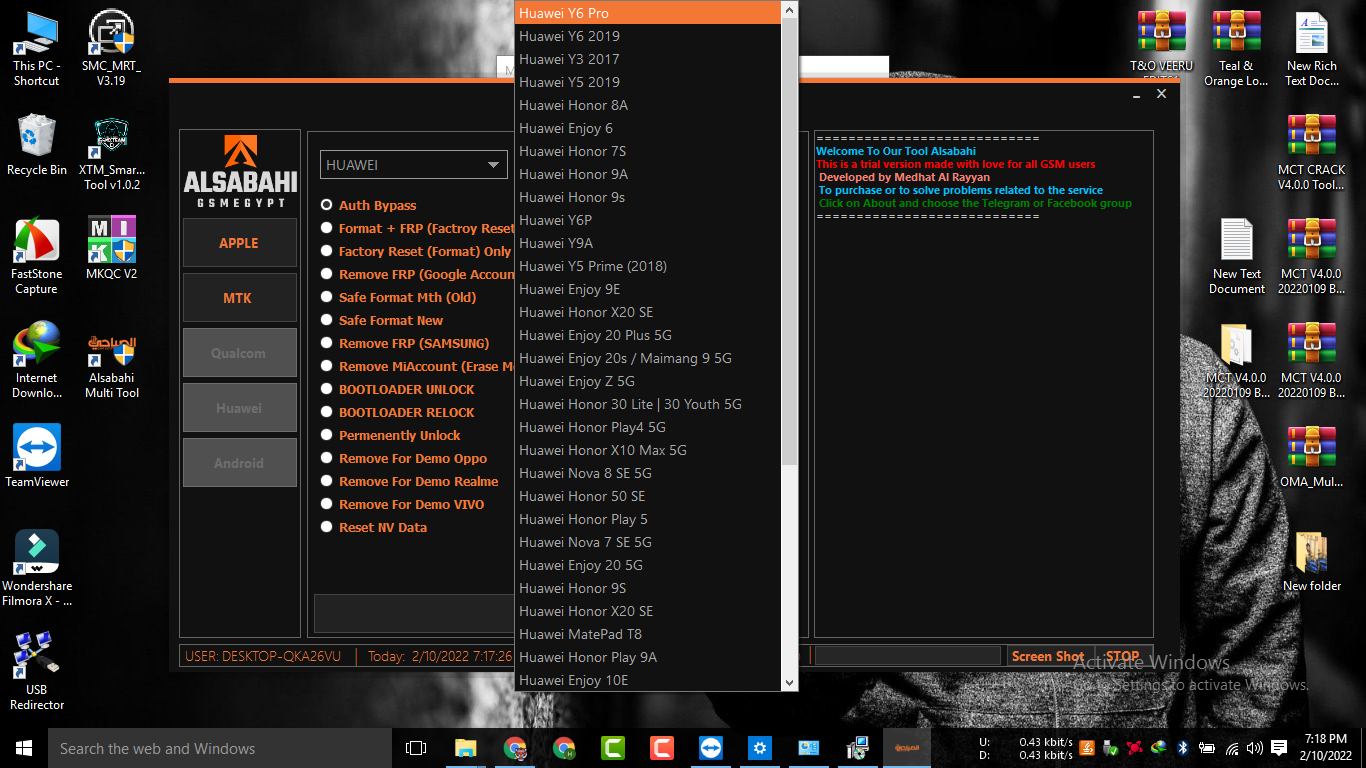The height and width of the screenshot is (768, 1366).
Task: Launch TeamViewer from the desktop
Action: tap(36, 456)
